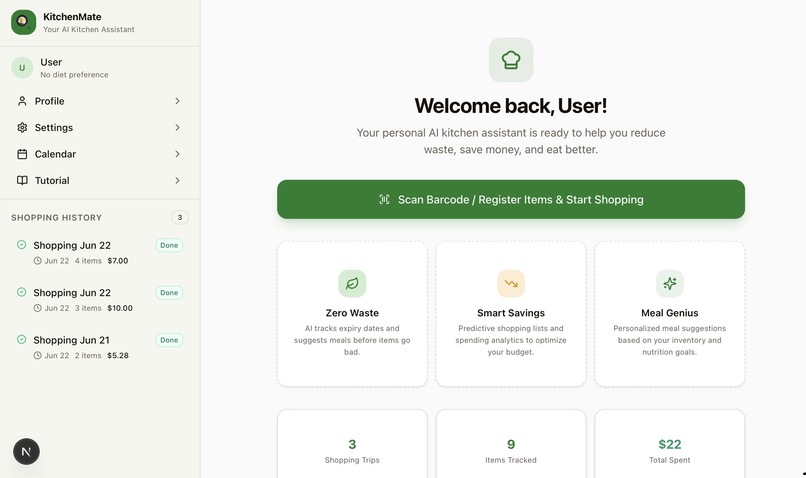Click the Calendar icon in sidebar
The image size is (806, 478).
pyautogui.click(x=22, y=154)
